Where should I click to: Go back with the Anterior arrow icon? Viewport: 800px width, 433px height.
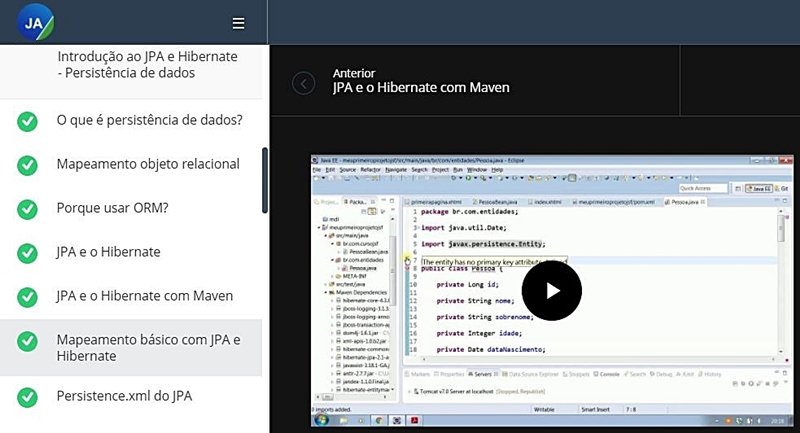coord(303,83)
